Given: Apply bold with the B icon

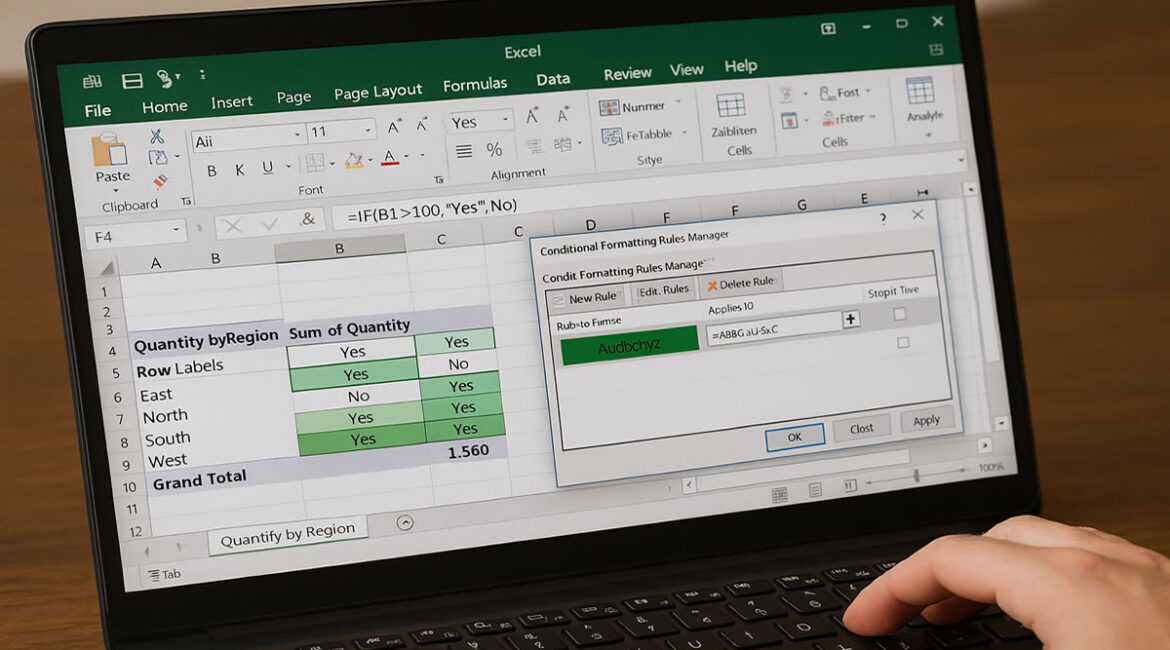Looking at the screenshot, I should tap(212, 170).
